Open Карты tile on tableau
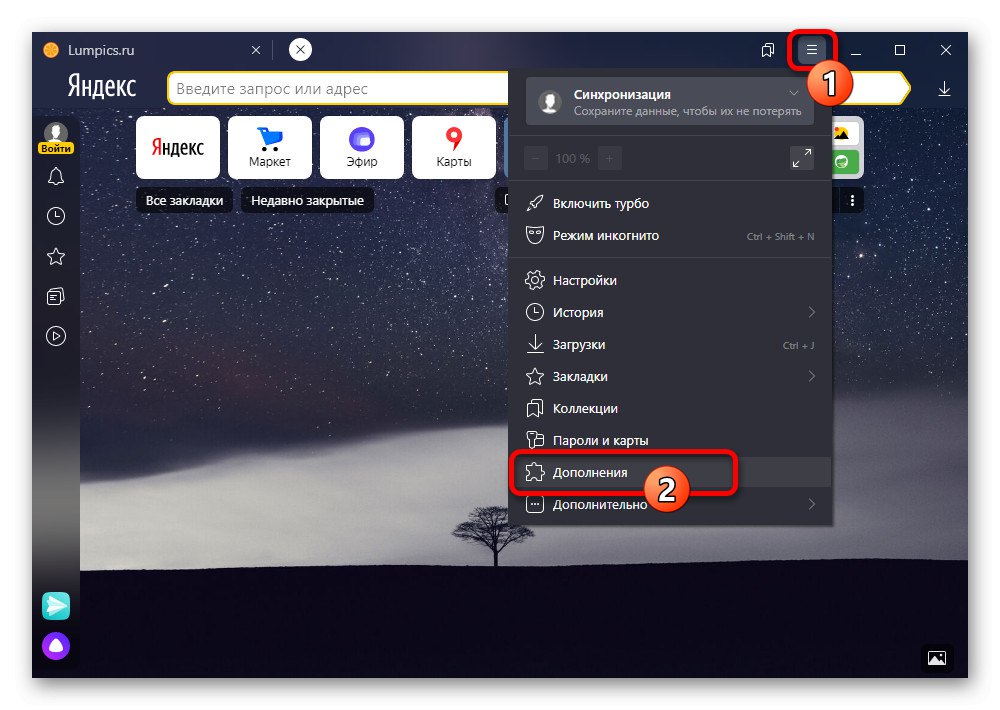 click(x=453, y=147)
